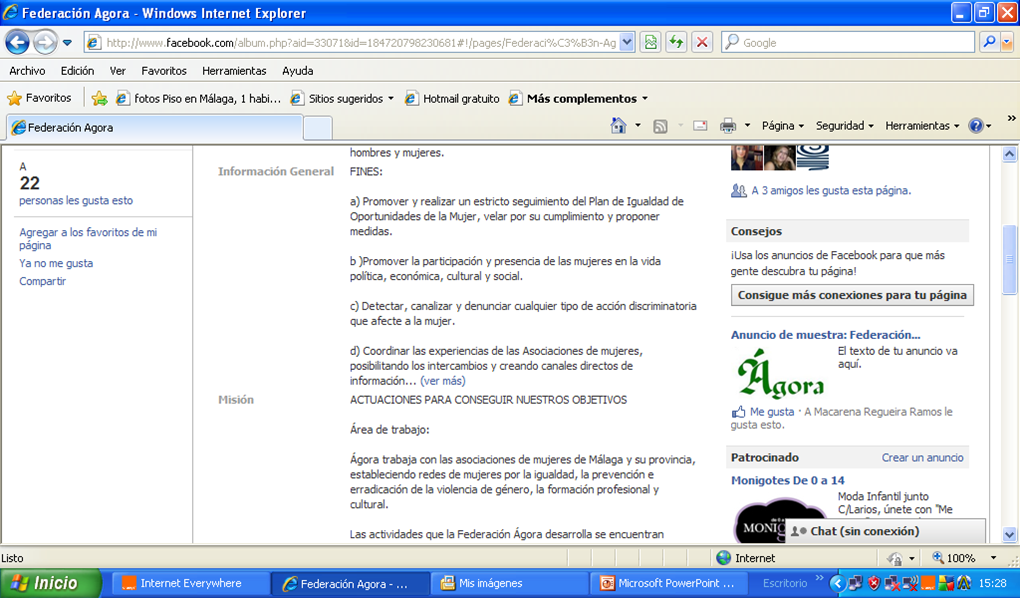Click the blue Help question mark icon
This screenshot has width=1020, height=598.
976,126
